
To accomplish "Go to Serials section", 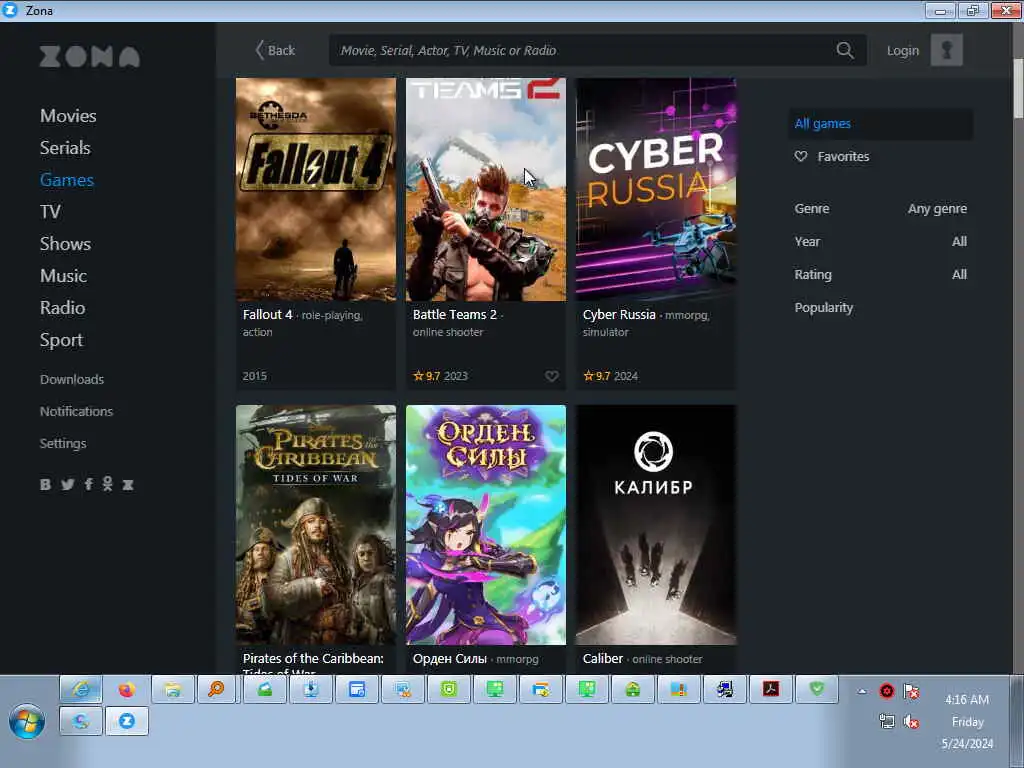I will click(65, 148).
